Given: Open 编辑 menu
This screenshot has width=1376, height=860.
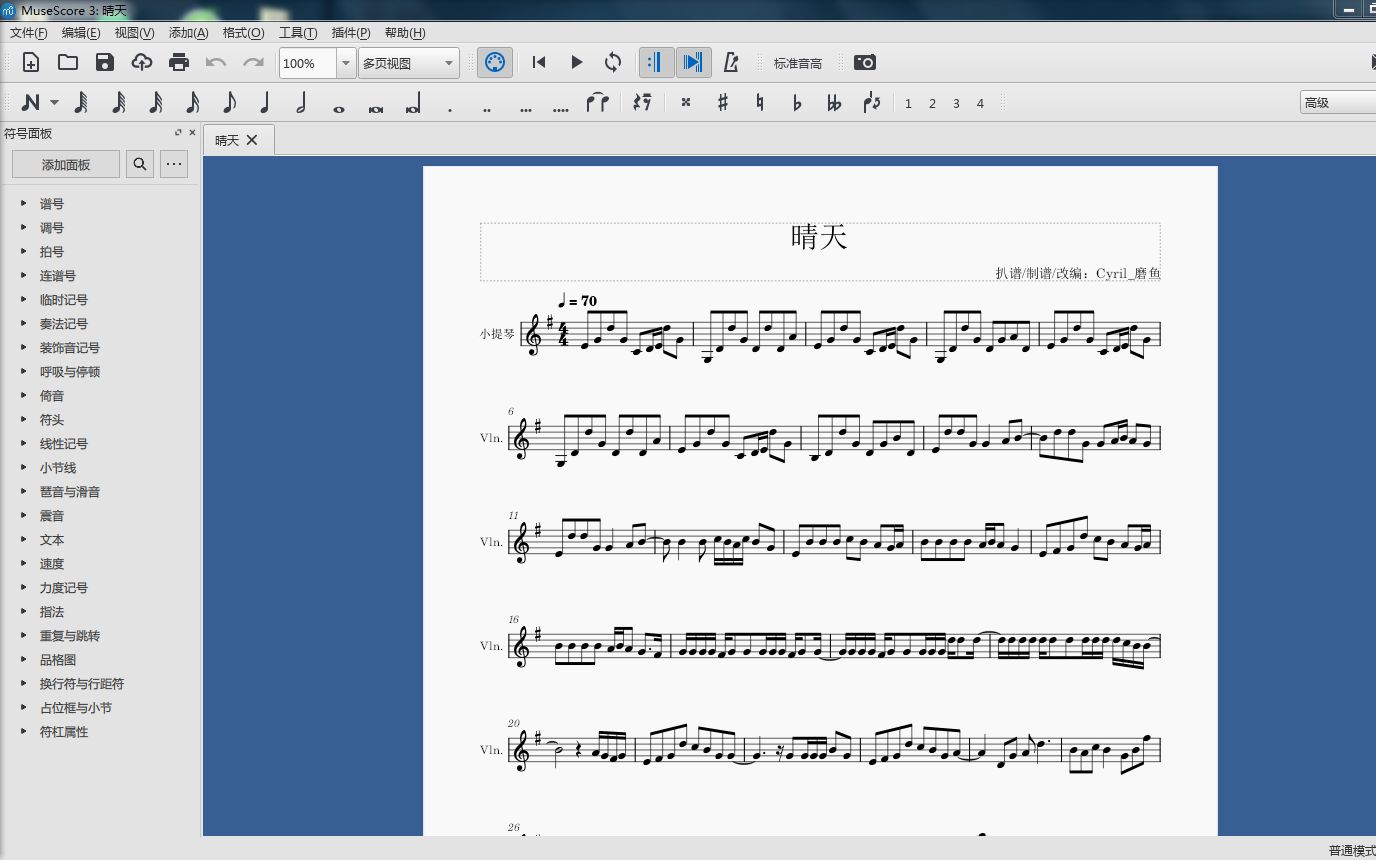Looking at the screenshot, I should pyautogui.click(x=81, y=33).
